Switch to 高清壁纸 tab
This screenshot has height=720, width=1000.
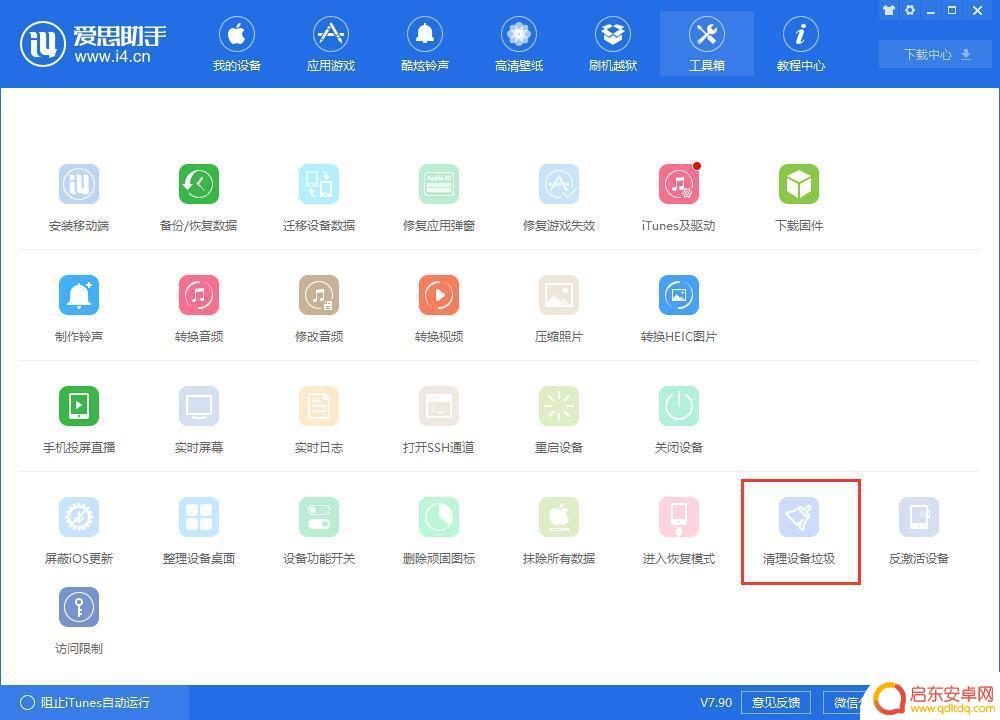pos(518,44)
